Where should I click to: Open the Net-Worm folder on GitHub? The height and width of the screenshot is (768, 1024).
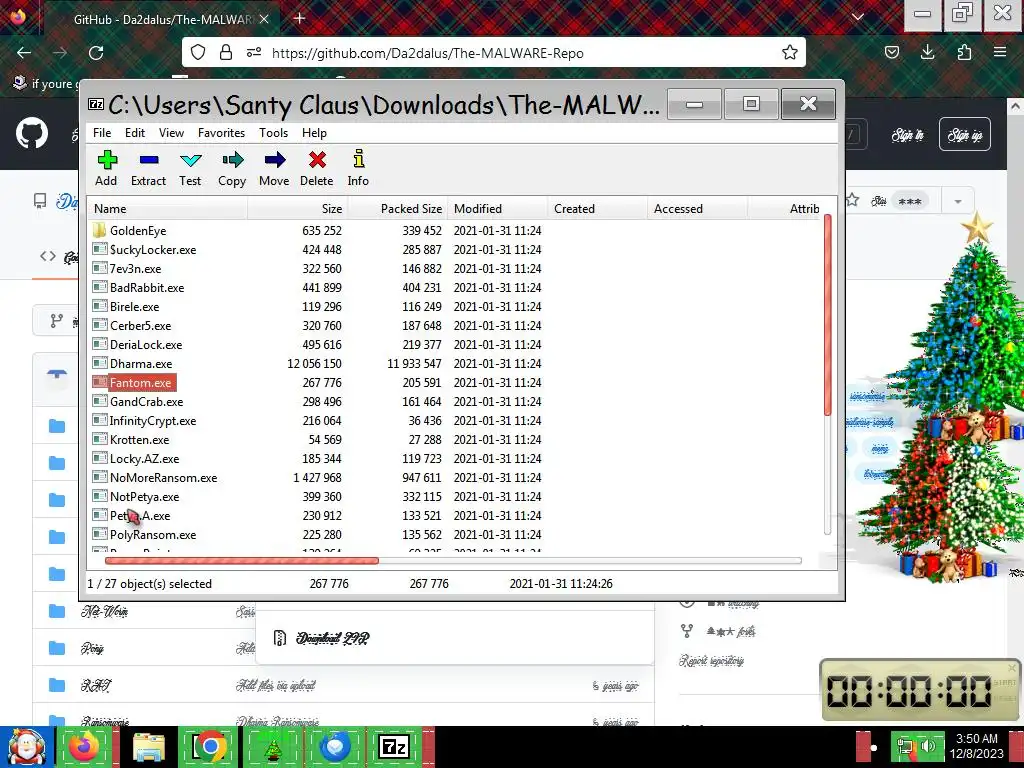coord(104,611)
